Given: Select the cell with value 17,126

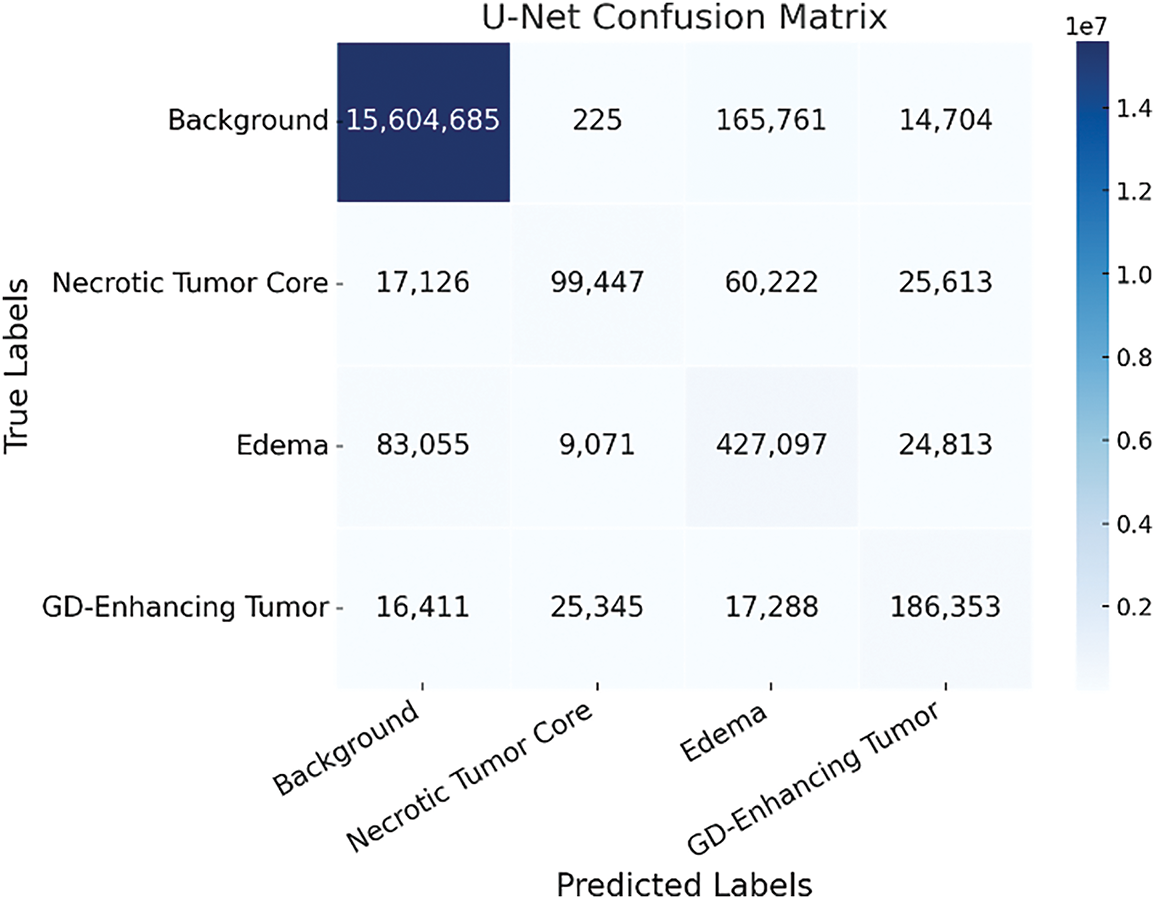Looking at the screenshot, I should pos(424,284).
